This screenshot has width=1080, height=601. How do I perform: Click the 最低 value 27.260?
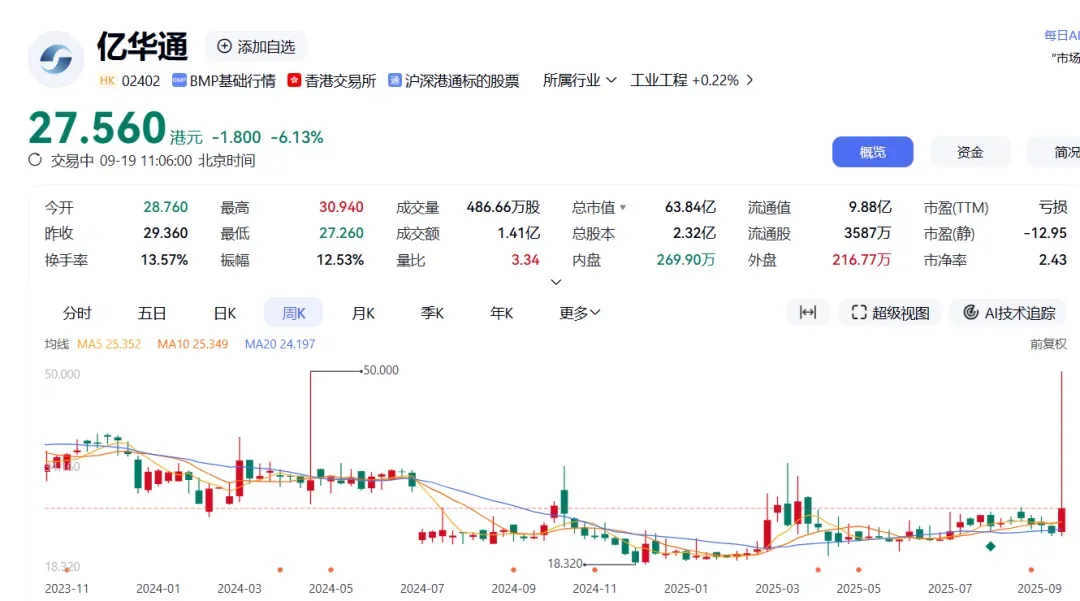point(341,233)
